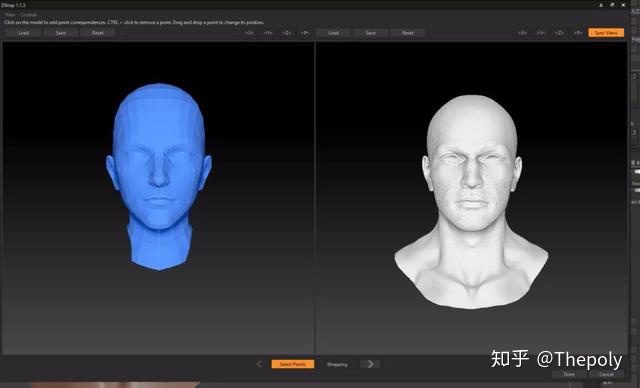The image size is (640, 388).
Task: Save points for the white scan model
Action: pos(371,33)
